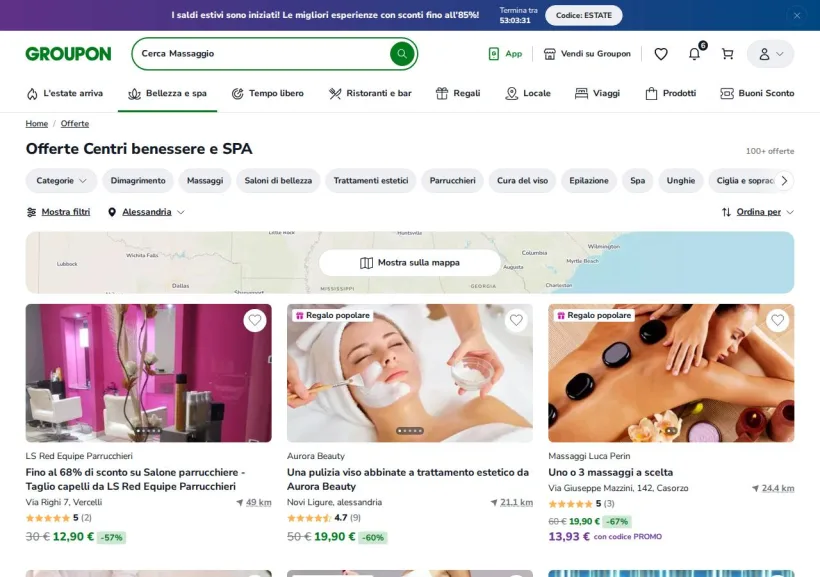
Task: Favorite the Massaggi Luca Perin deal
Action: click(778, 320)
